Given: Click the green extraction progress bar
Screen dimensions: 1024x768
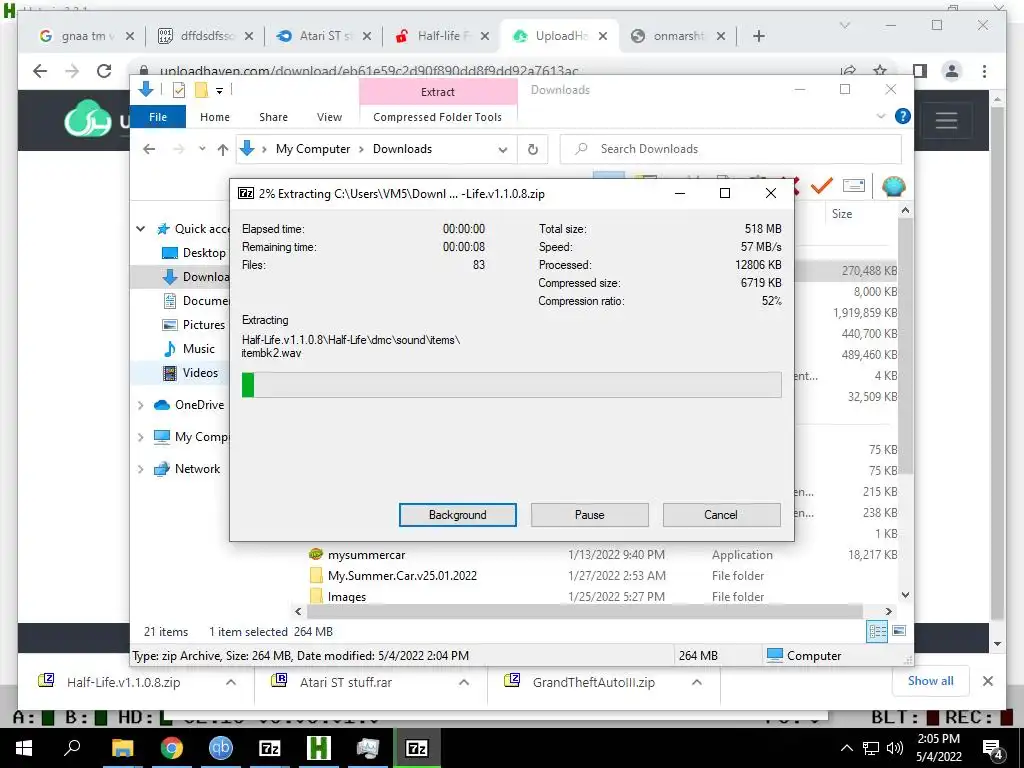Looking at the screenshot, I should 511,385.
